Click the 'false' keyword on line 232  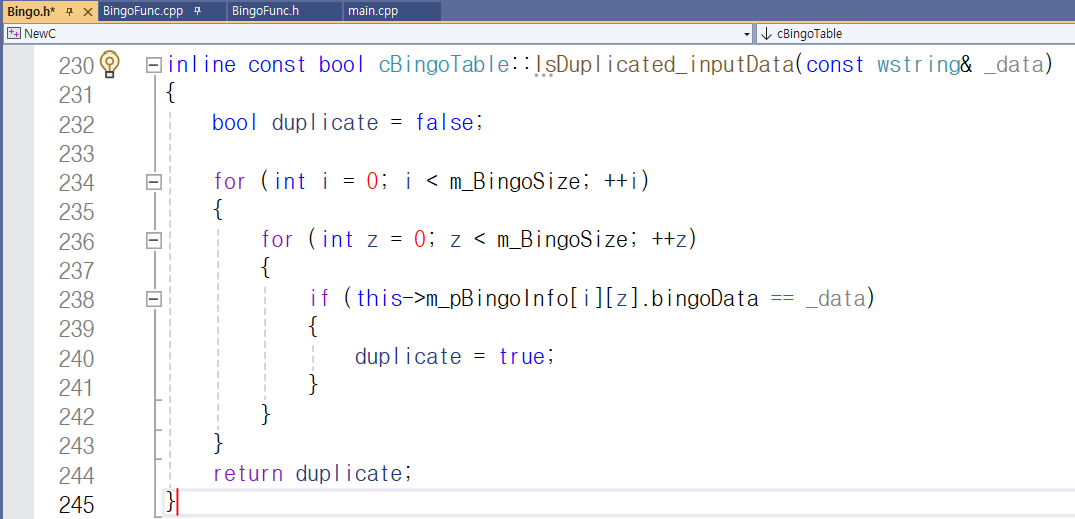point(444,123)
